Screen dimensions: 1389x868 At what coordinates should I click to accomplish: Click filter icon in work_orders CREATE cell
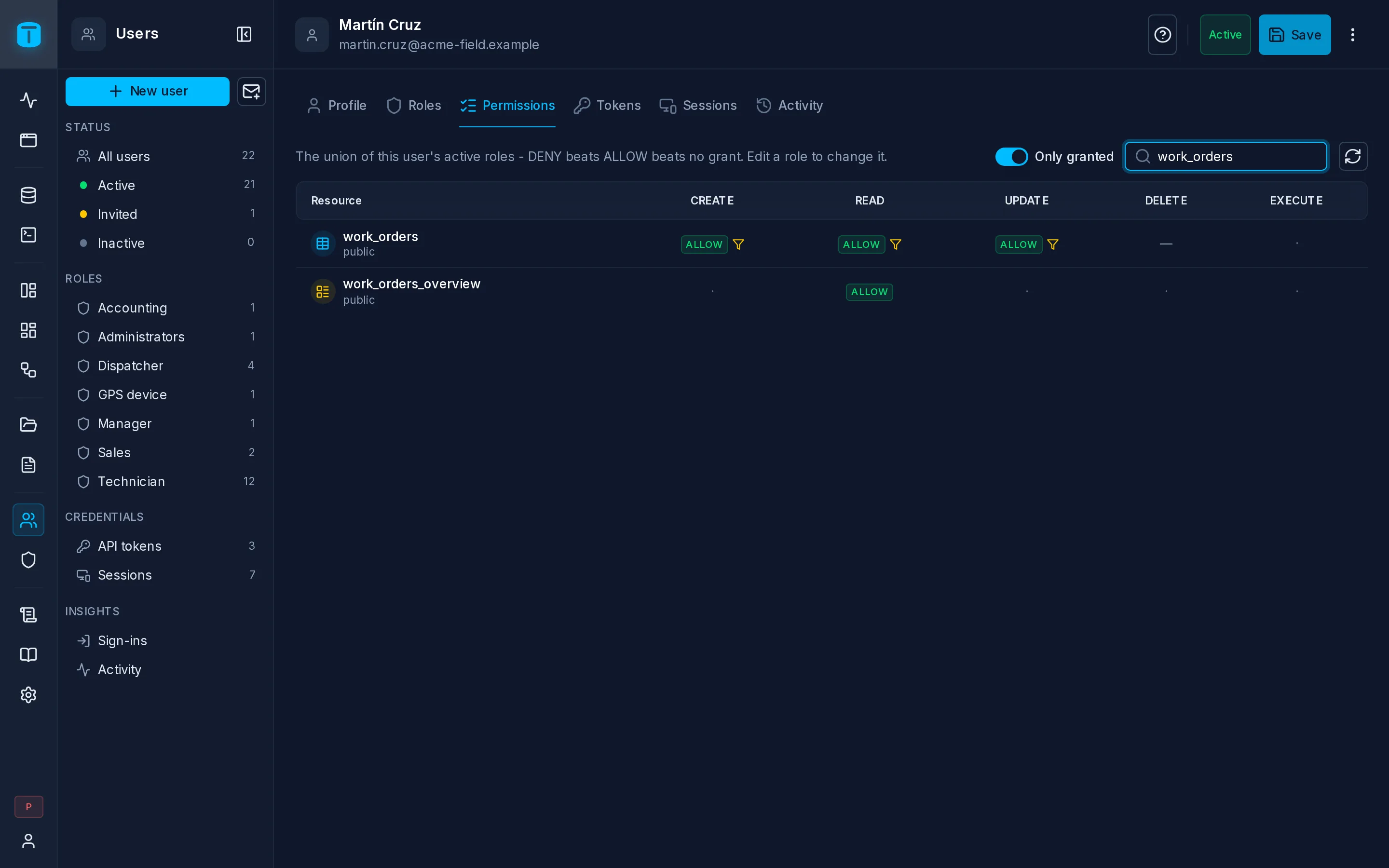[738, 244]
